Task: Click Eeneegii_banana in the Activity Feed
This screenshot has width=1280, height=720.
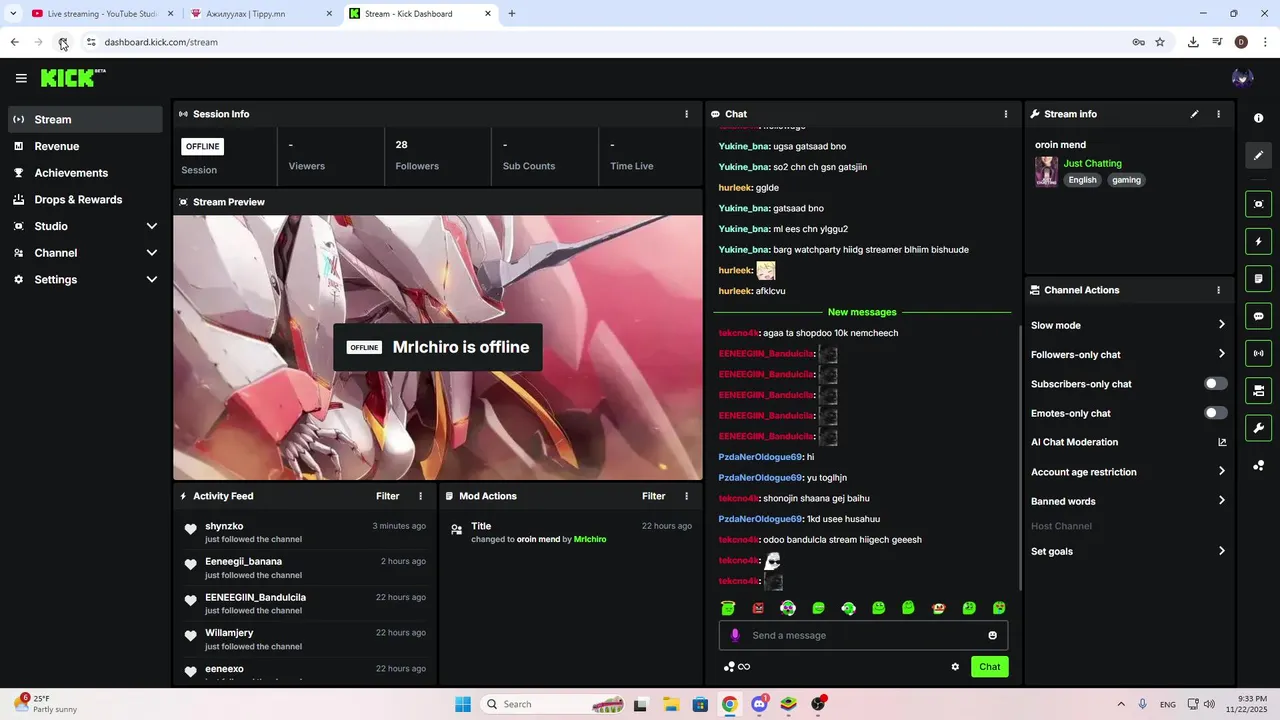Action: coord(243,562)
